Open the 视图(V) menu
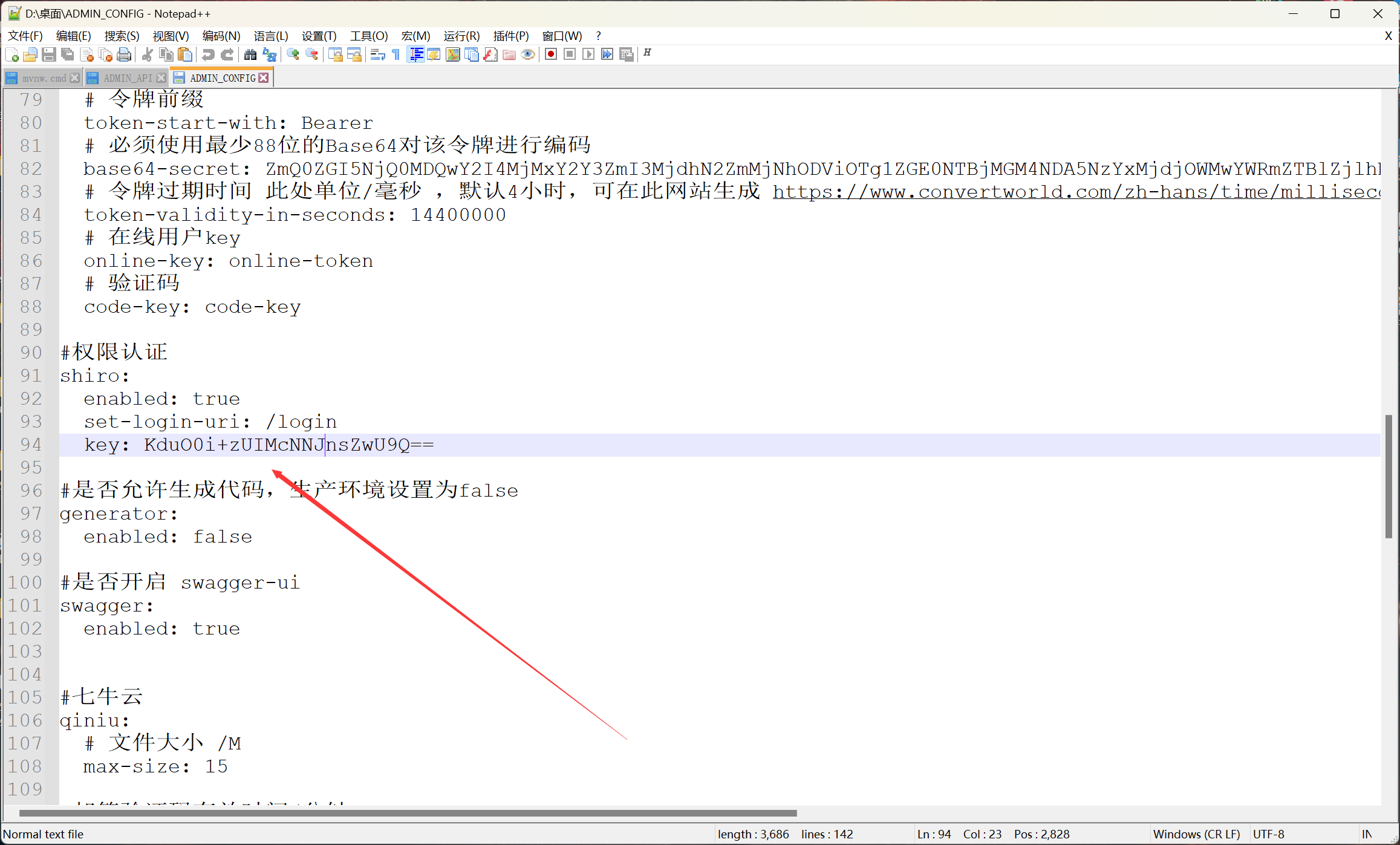1400x845 pixels. [x=171, y=36]
